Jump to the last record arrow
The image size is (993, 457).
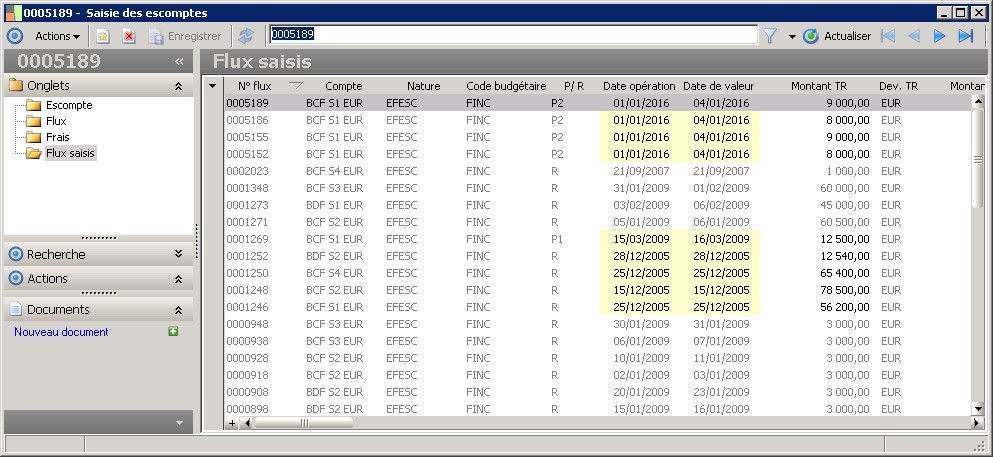pos(965,36)
